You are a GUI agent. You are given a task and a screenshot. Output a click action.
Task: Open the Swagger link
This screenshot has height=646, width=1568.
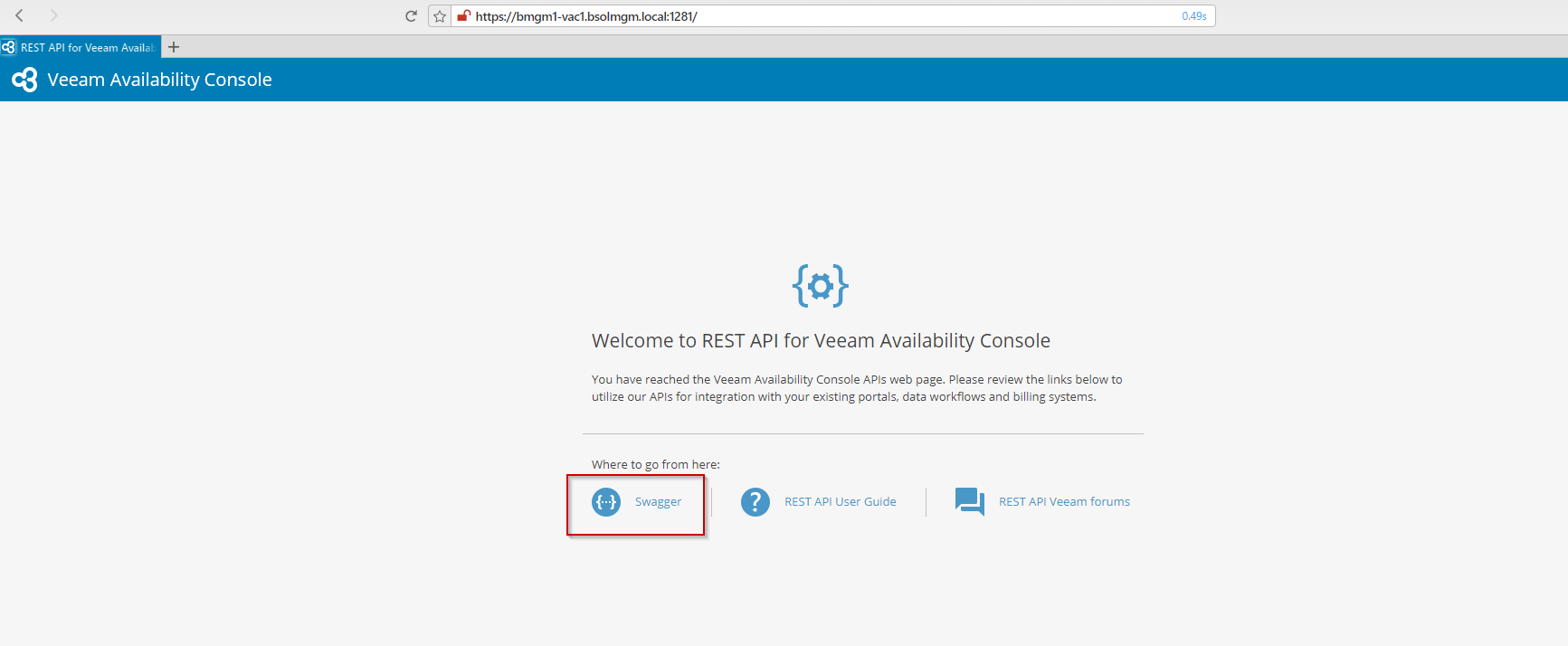[658, 502]
